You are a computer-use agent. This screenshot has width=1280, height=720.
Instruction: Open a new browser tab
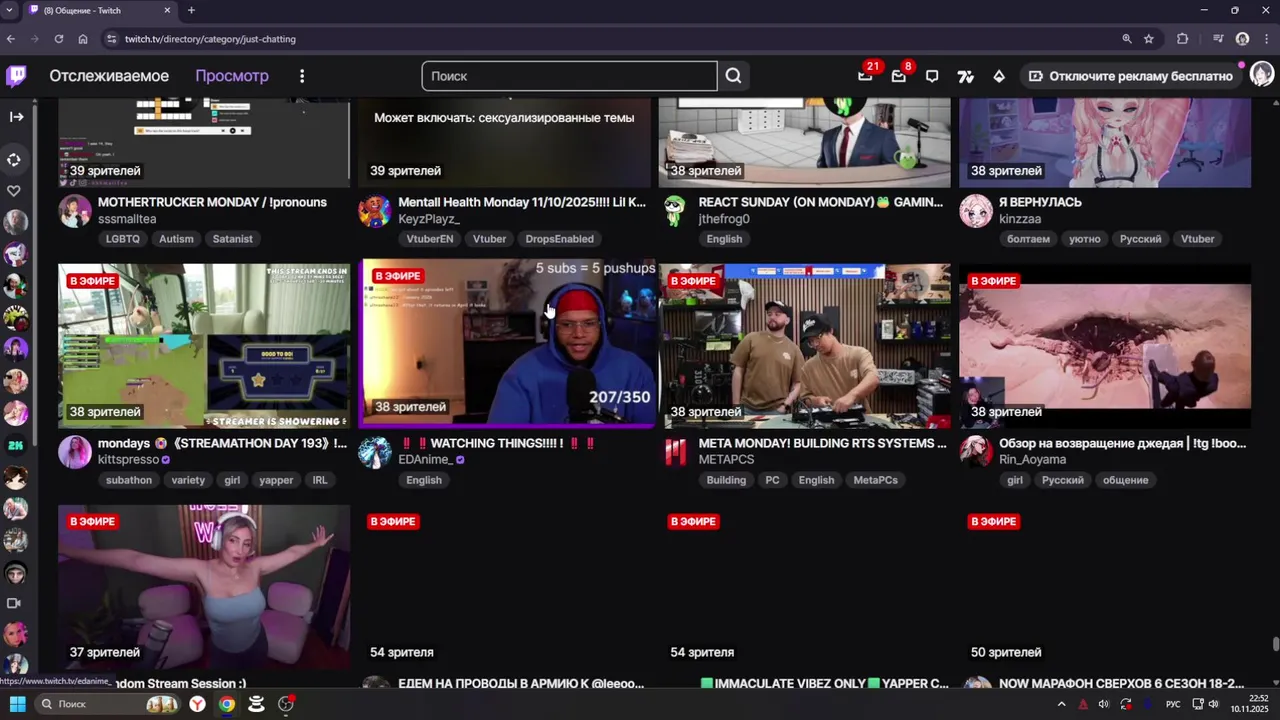click(x=191, y=10)
